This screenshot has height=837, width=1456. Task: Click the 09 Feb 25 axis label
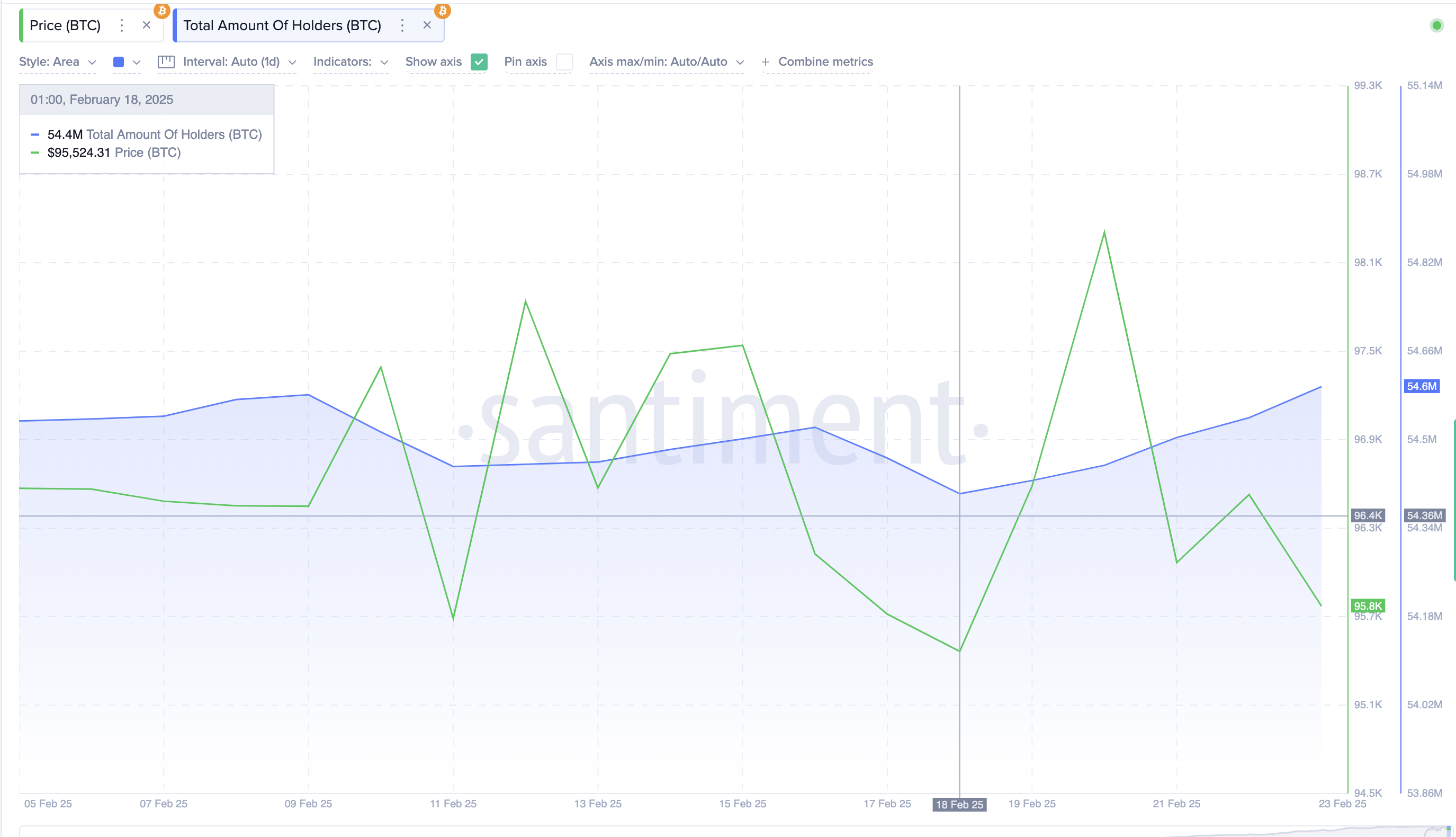coord(309,804)
